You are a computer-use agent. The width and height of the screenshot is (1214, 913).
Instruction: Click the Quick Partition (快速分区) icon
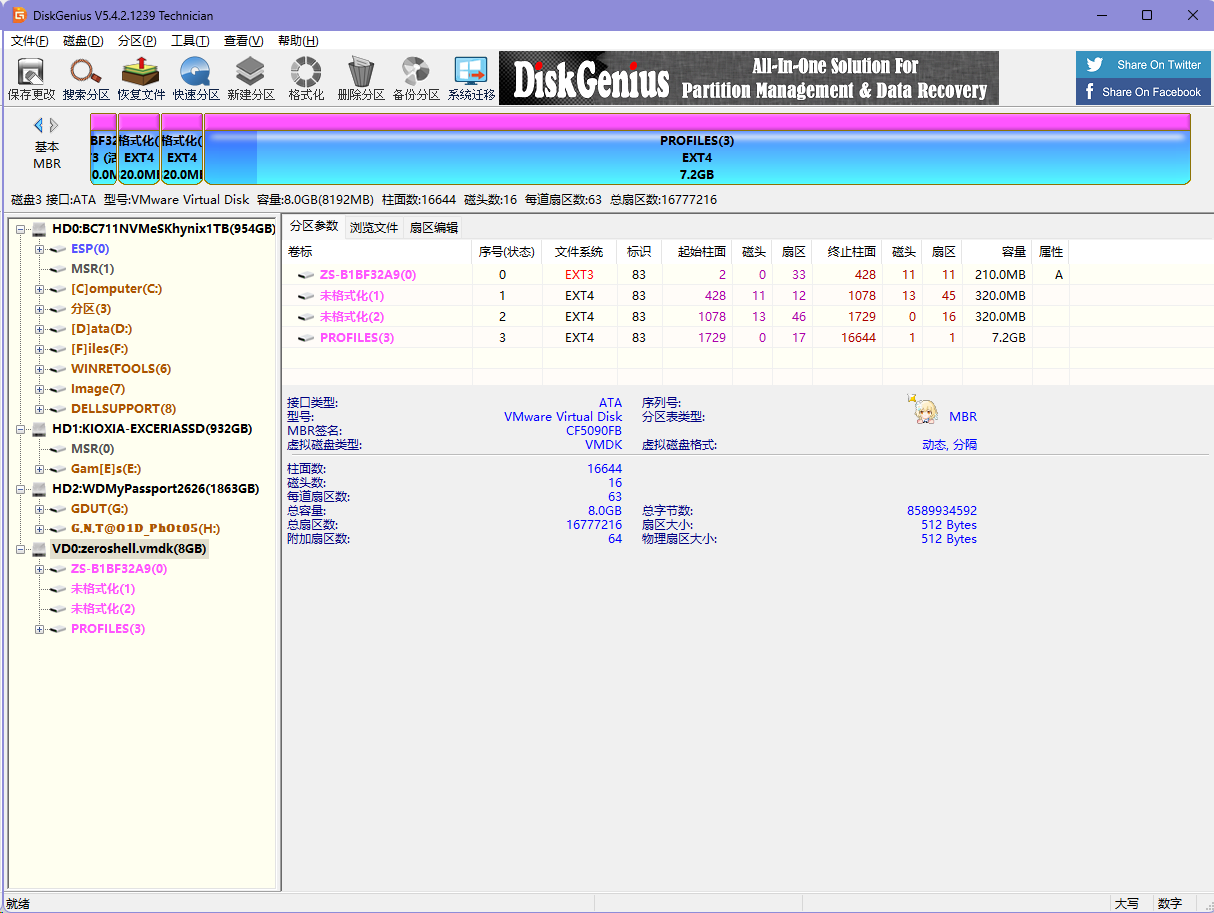[196, 78]
